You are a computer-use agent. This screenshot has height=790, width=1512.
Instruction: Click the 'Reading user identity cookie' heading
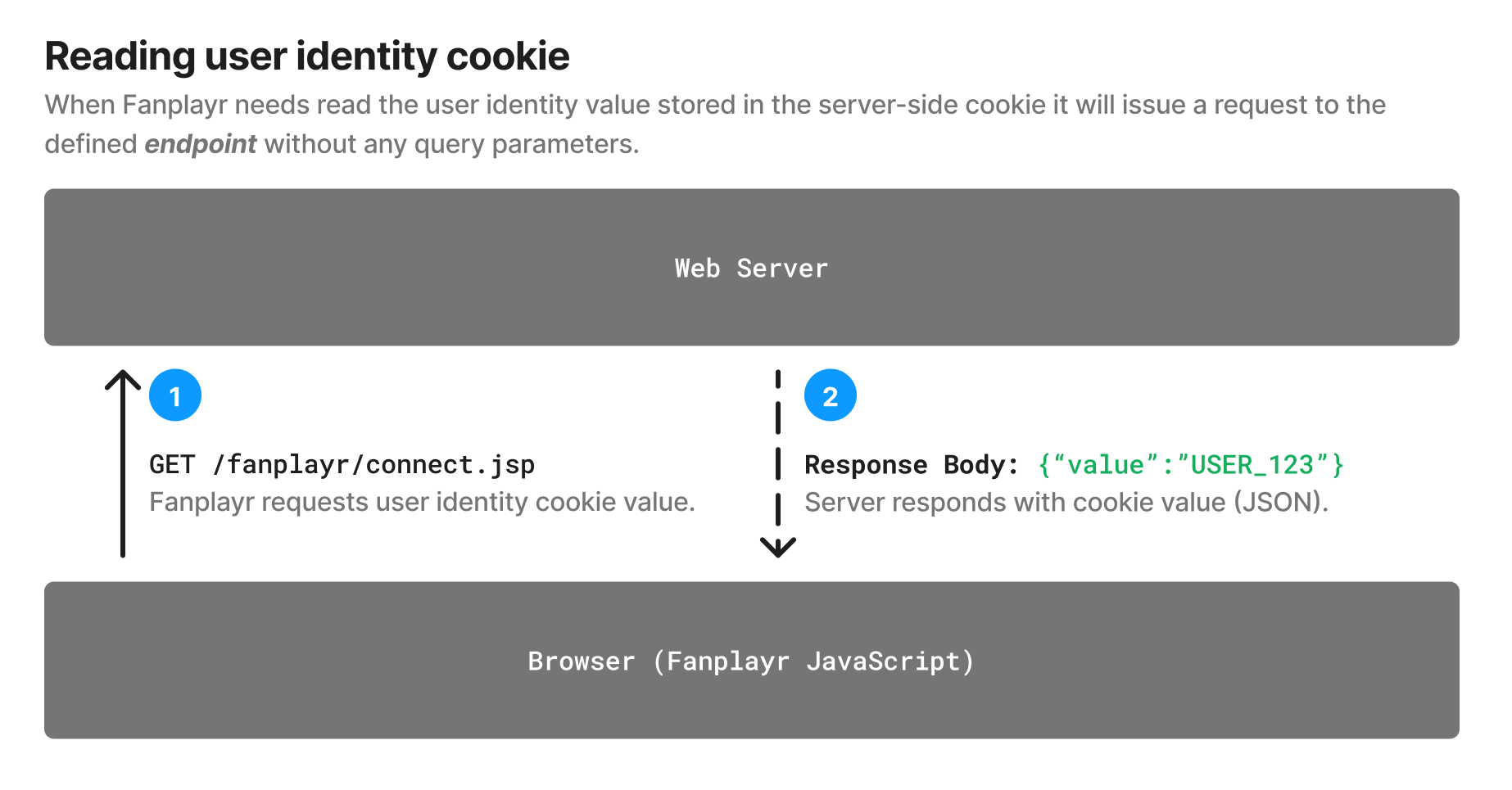pyautogui.click(x=307, y=56)
